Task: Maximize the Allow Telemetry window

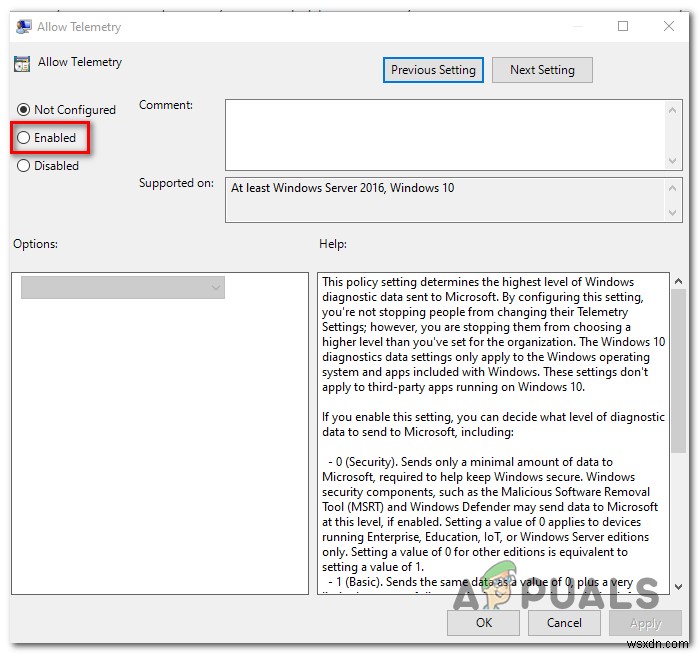Action: coord(623,26)
